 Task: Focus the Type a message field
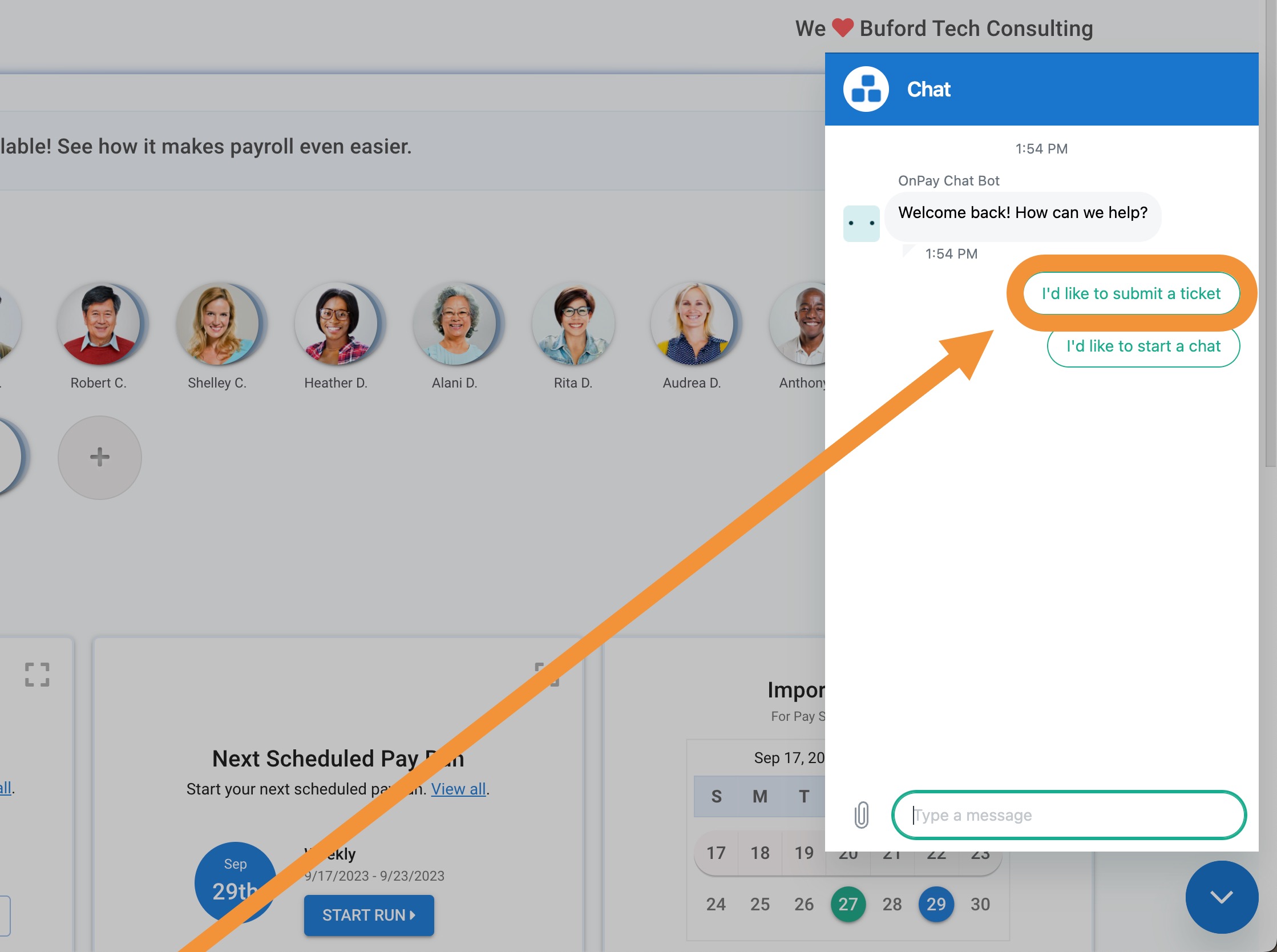point(1069,815)
